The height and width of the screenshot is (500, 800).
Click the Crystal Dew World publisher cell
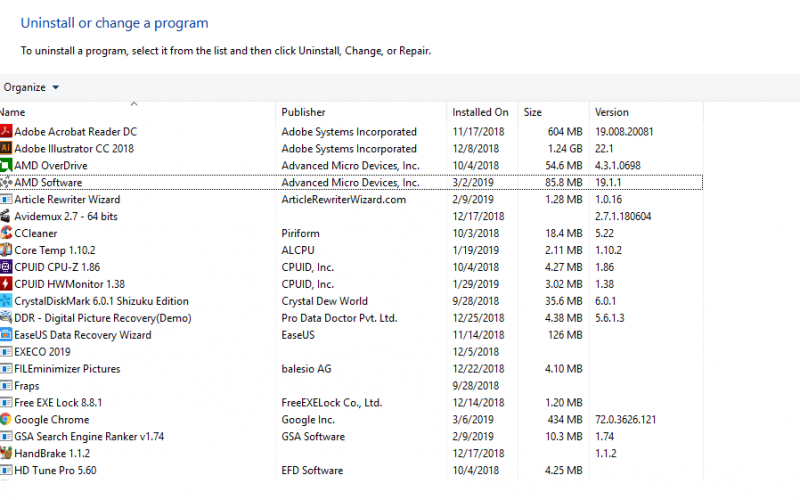click(324, 301)
